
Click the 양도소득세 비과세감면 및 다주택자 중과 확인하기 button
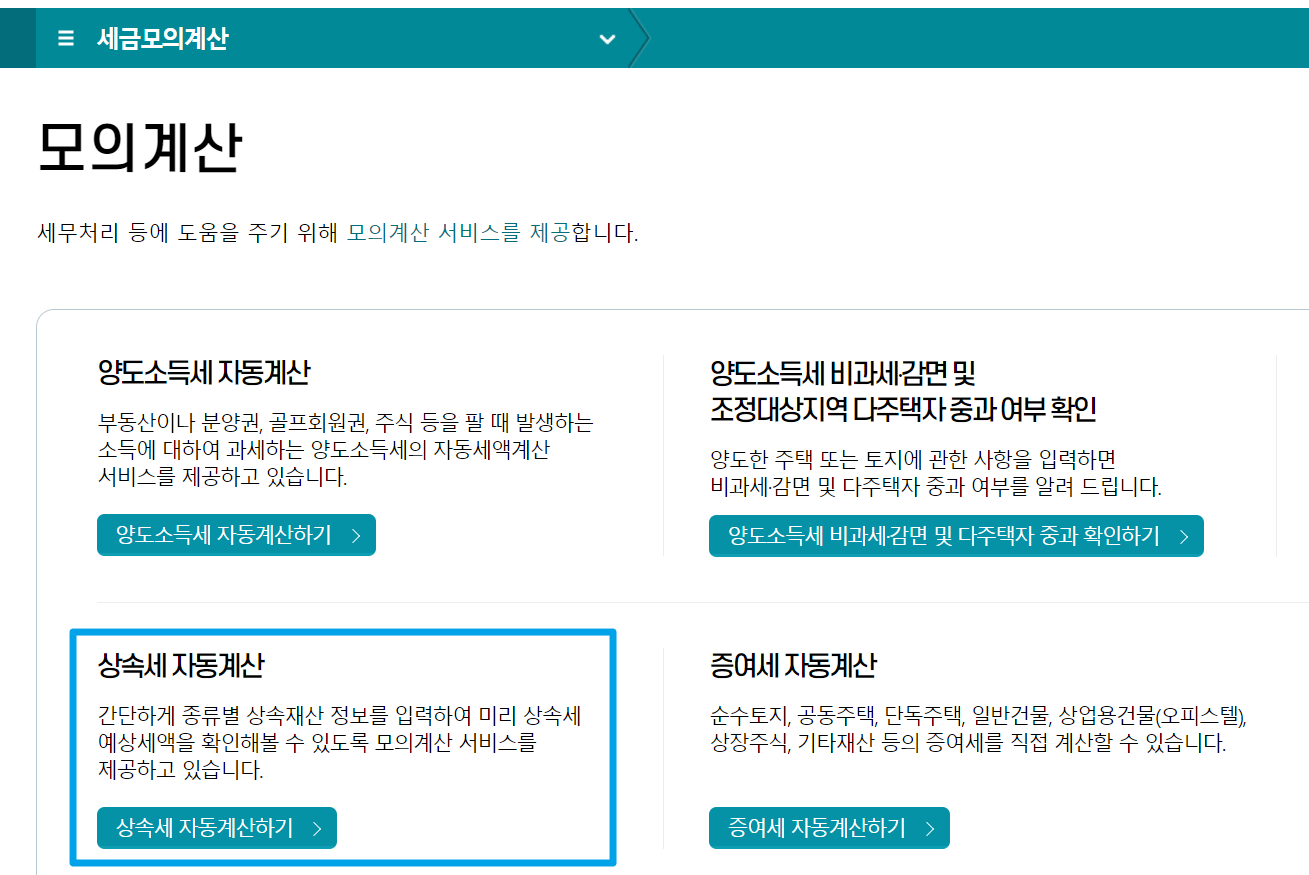(x=956, y=536)
